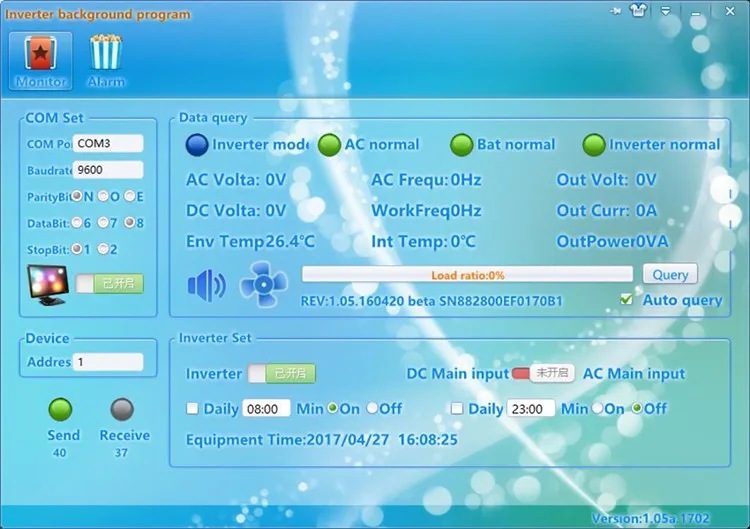Open the title bar dropdown menu arrow
This screenshot has width=750, height=529.
(x=665, y=11)
